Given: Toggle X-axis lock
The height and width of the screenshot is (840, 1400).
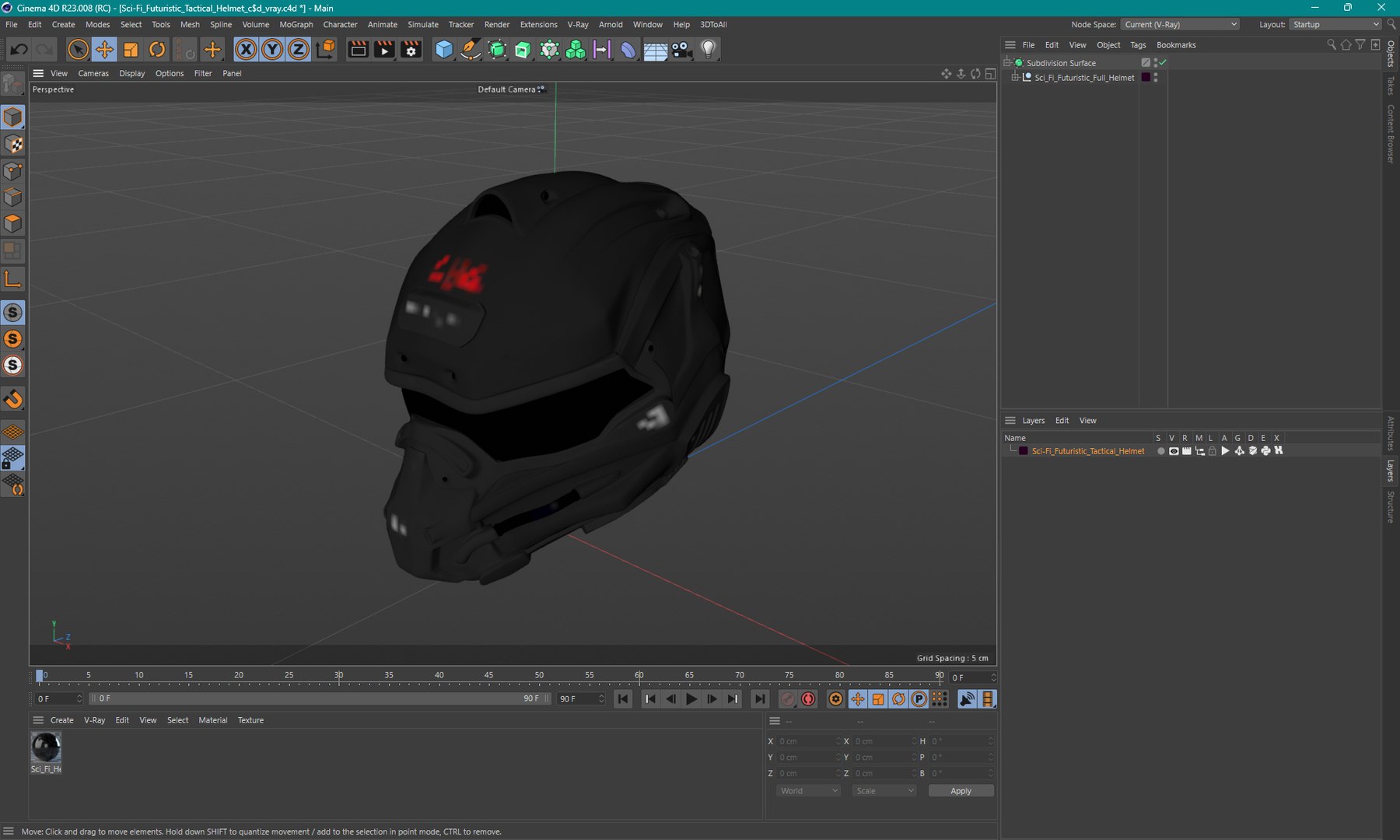Looking at the screenshot, I should tap(246, 50).
